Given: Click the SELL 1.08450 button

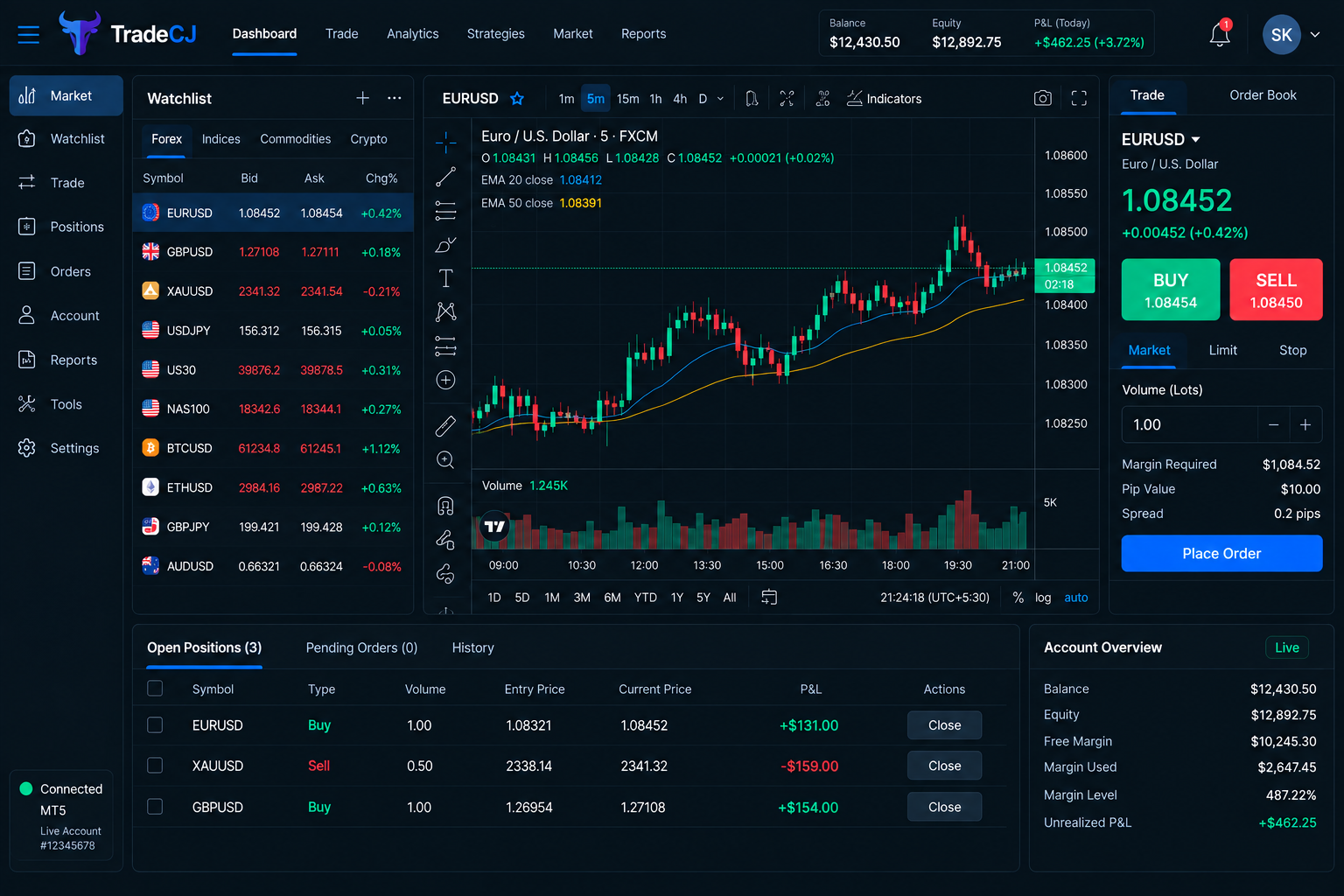Looking at the screenshot, I should [1276, 290].
